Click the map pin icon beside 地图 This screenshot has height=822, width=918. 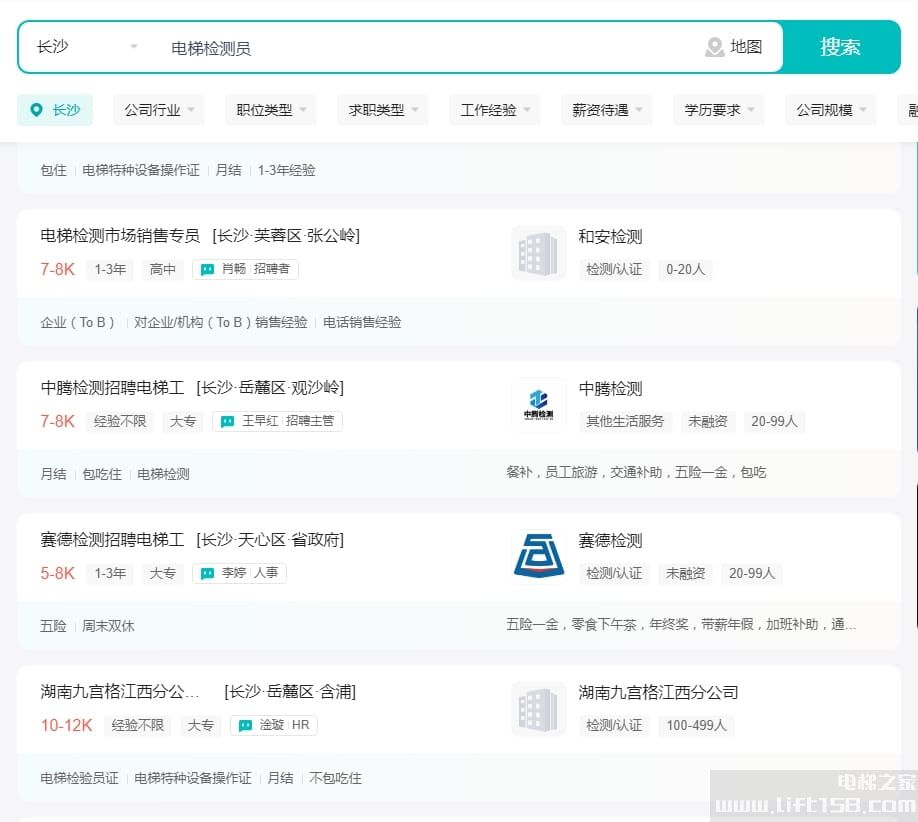(x=714, y=47)
